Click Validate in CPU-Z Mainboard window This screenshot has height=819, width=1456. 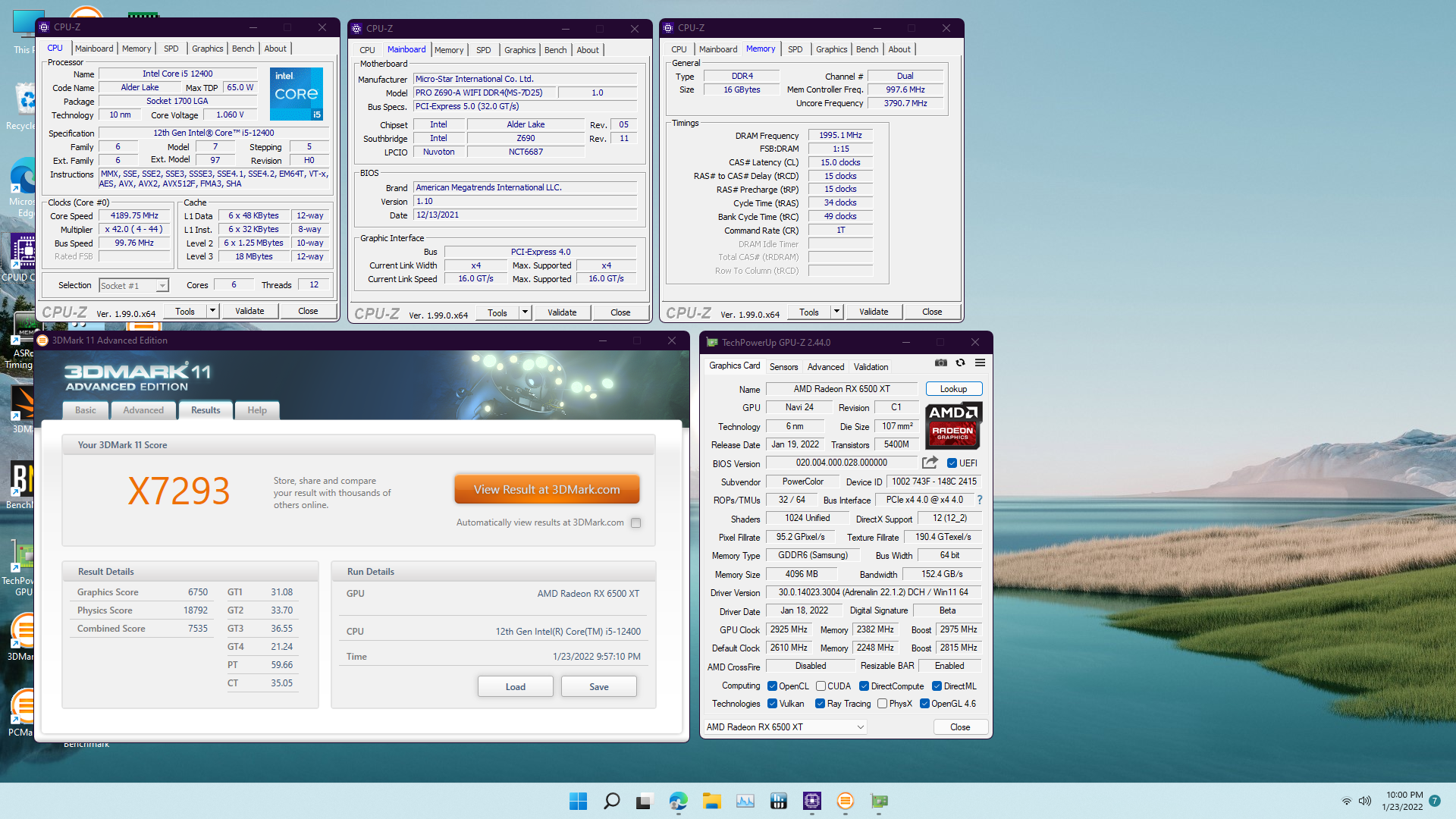coord(562,312)
